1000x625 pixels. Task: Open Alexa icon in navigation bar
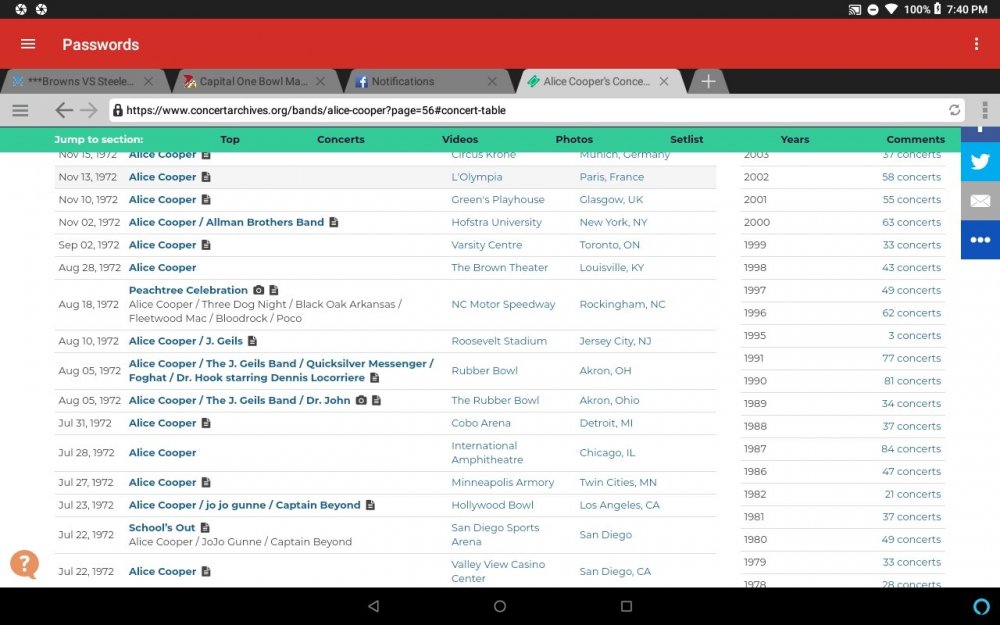pos(982,606)
